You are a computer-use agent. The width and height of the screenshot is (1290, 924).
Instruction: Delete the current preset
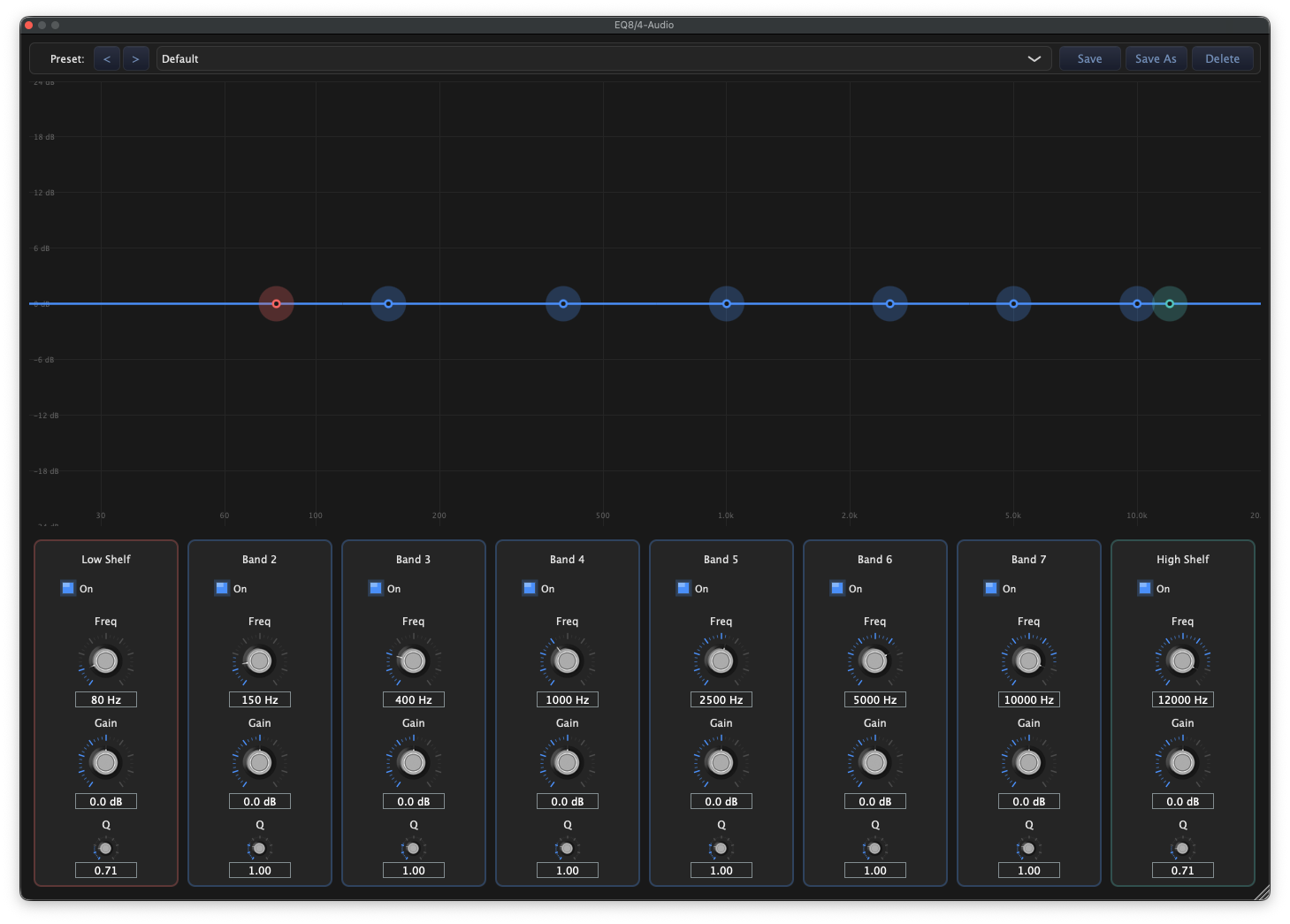pos(1222,58)
